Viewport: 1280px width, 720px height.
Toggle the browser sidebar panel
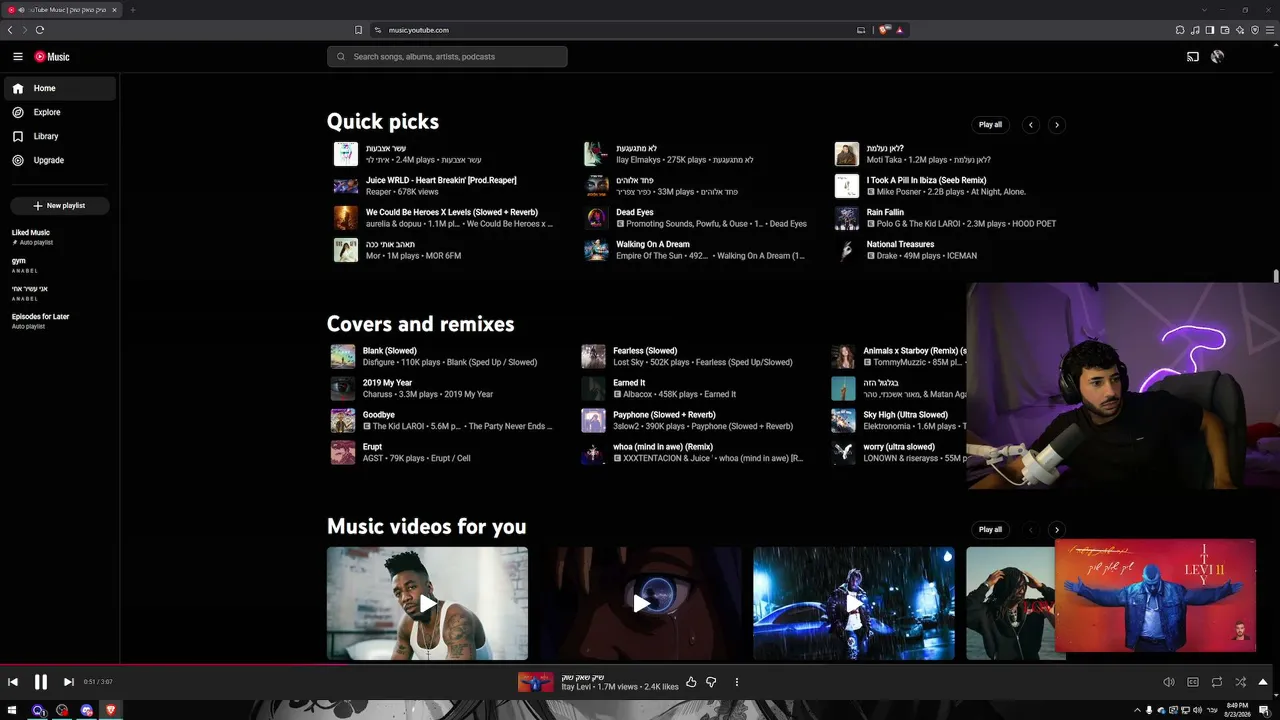point(1210,30)
